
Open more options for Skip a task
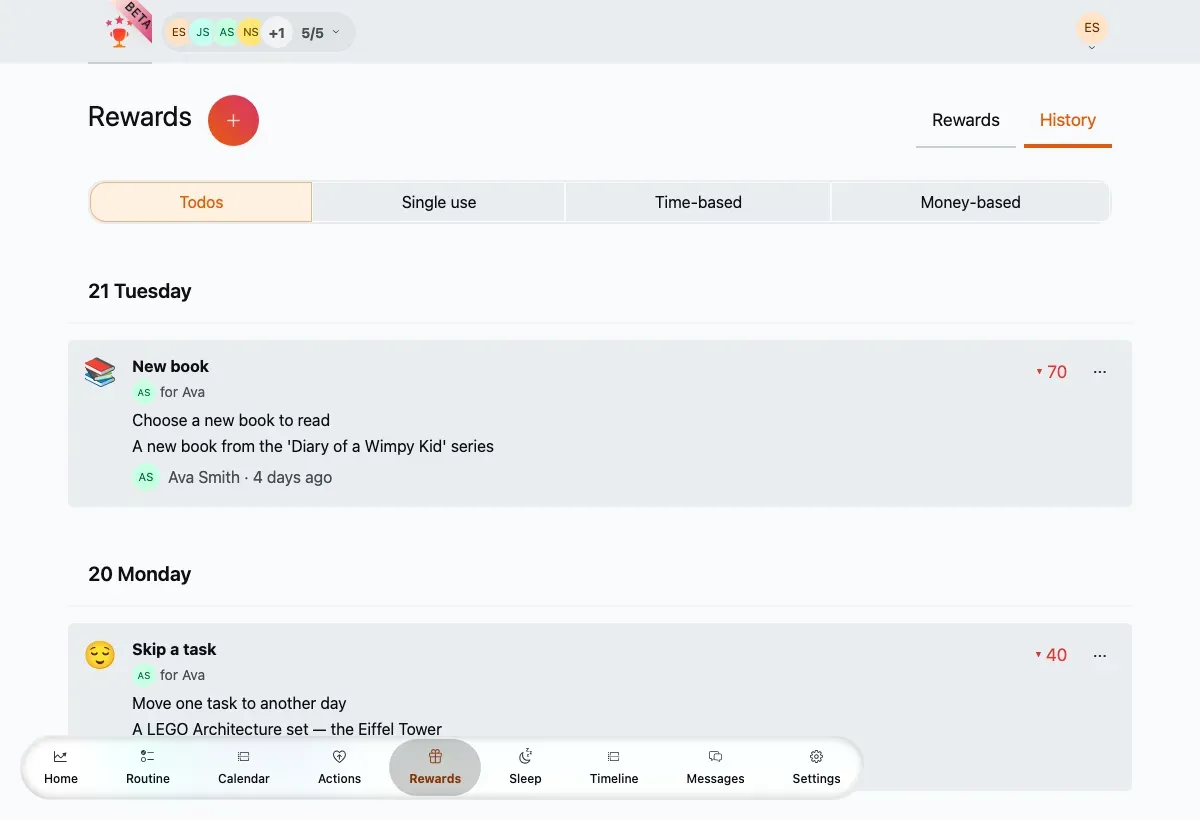point(1100,655)
